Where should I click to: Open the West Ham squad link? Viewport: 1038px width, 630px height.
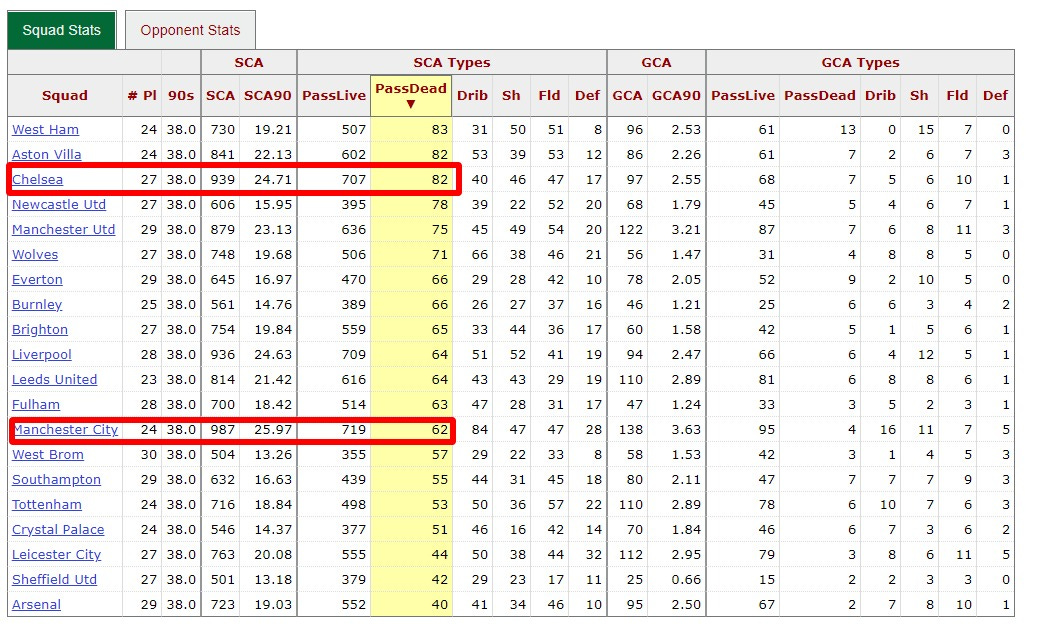click(x=45, y=130)
